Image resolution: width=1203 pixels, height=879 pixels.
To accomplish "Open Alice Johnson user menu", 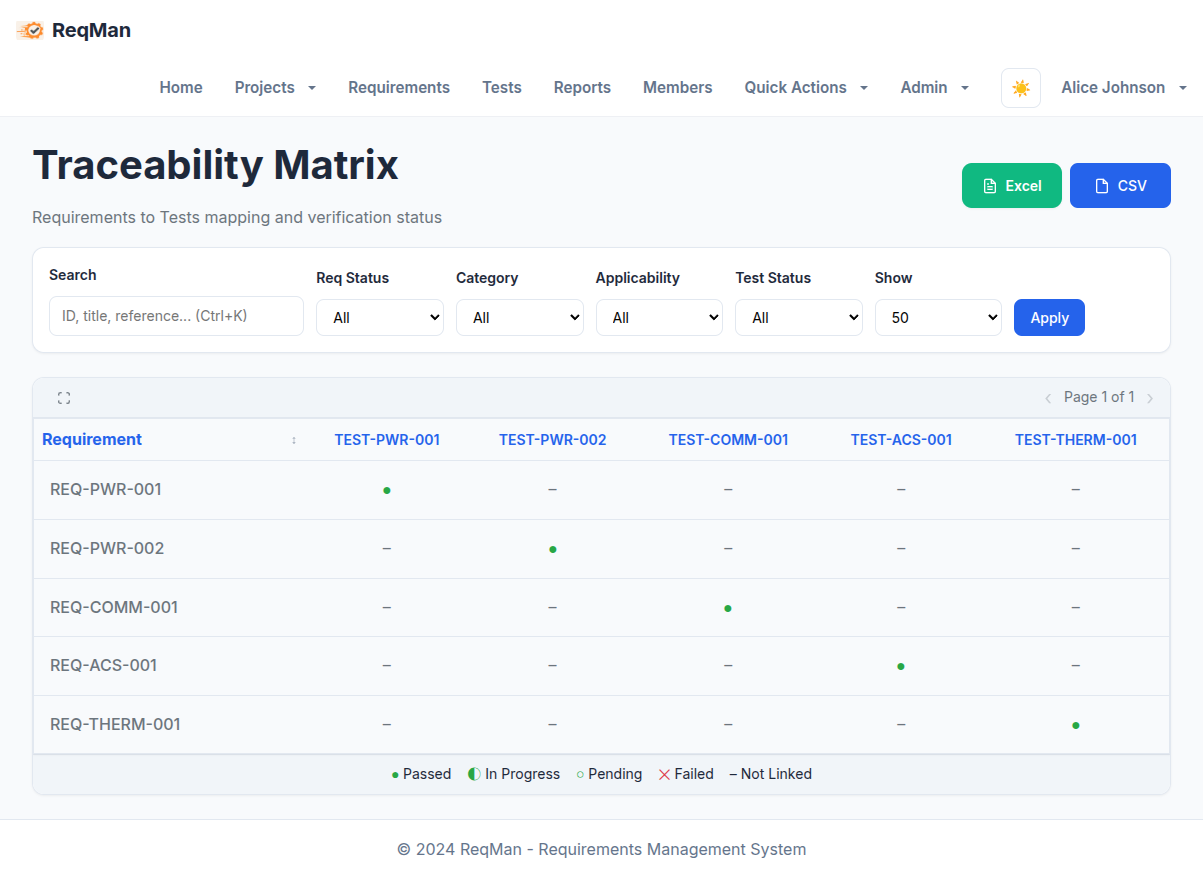I will [x=1124, y=88].
